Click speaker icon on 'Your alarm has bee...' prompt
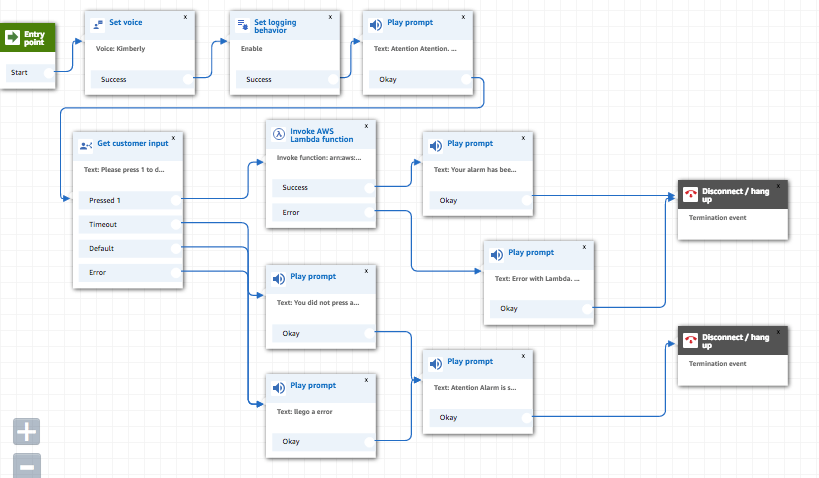Viewport: 819px width, 478px height. pos(436,146)
